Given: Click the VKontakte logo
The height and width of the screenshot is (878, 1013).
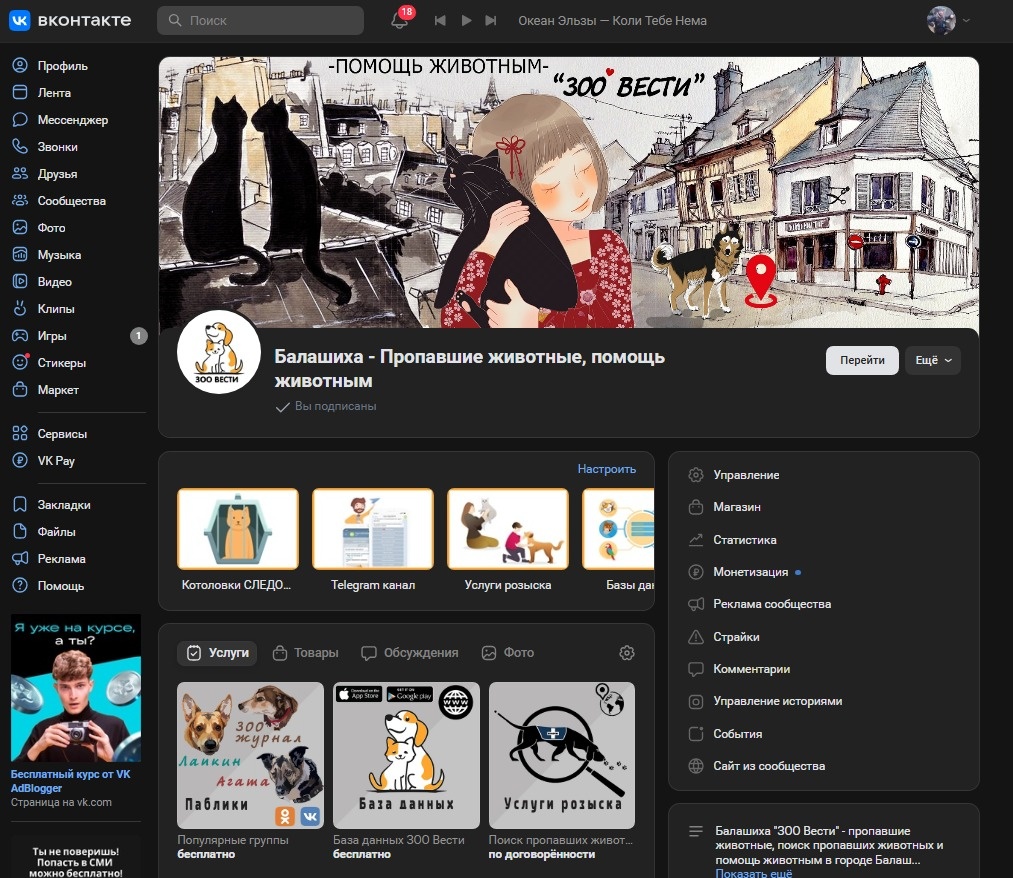Looking at the screenshot, I should click(70, 21).
